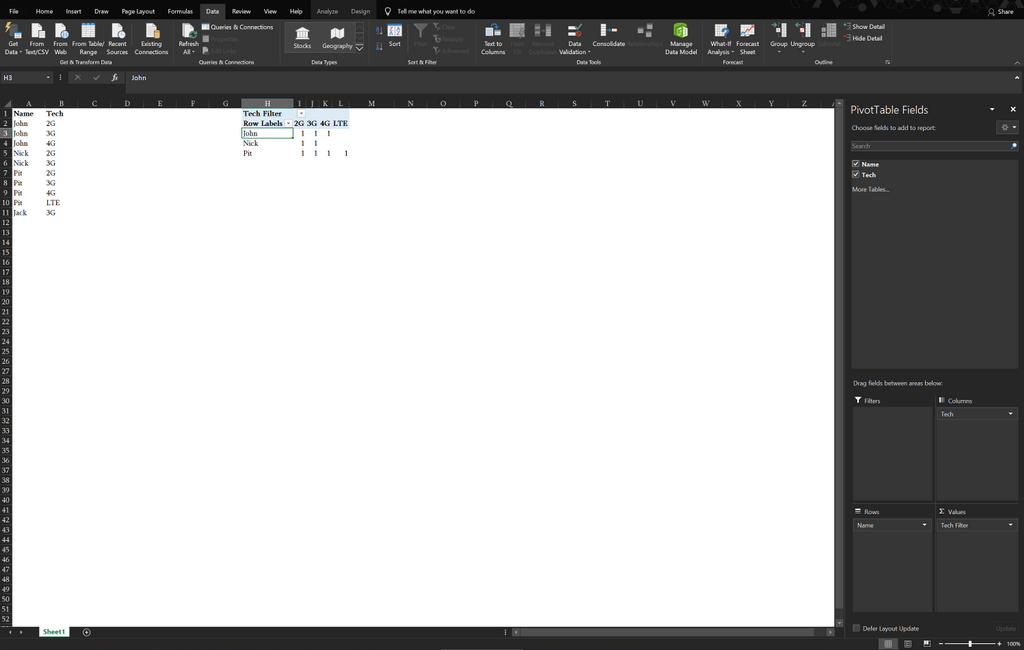Expand the Name Box dropdown
1024x650 pixels.
48,78
